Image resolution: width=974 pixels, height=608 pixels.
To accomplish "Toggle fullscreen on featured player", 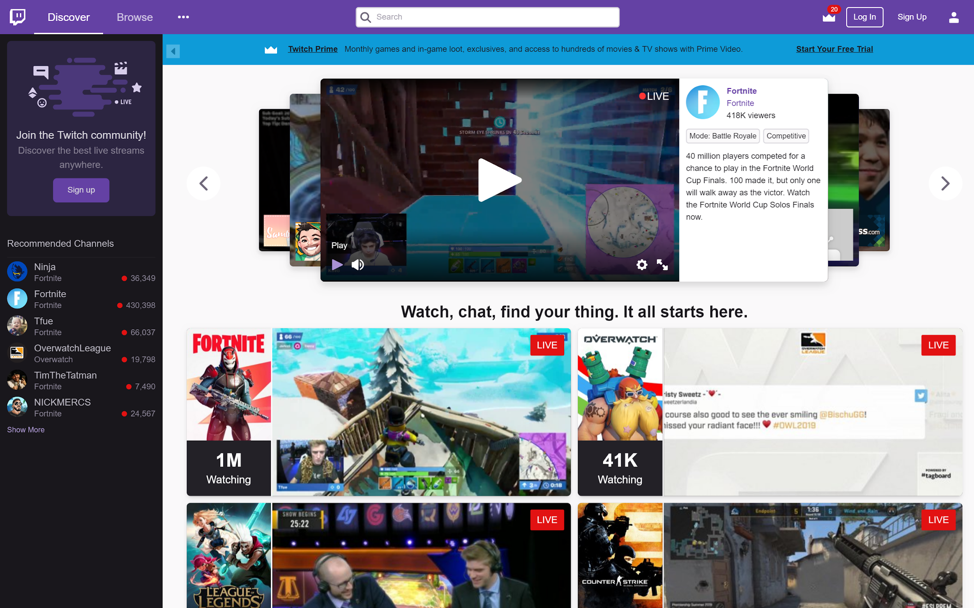I will pyautogui.click(x=663, y=265).
